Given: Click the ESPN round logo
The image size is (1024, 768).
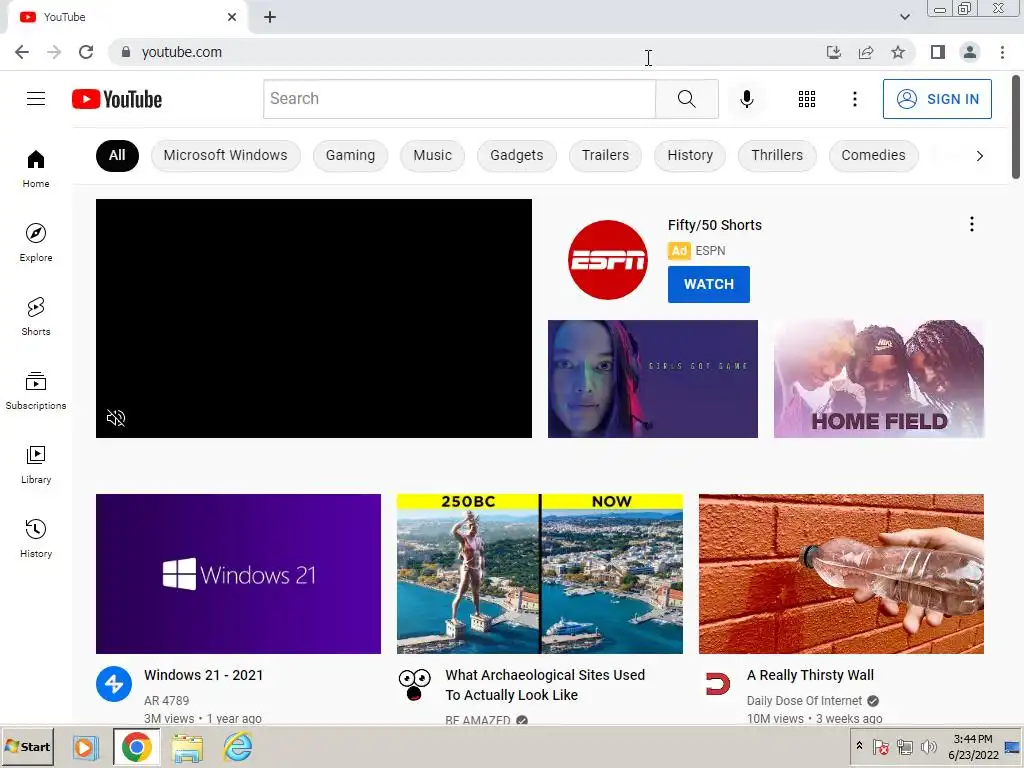Looking at the screenshot, I should coord(607,260).
